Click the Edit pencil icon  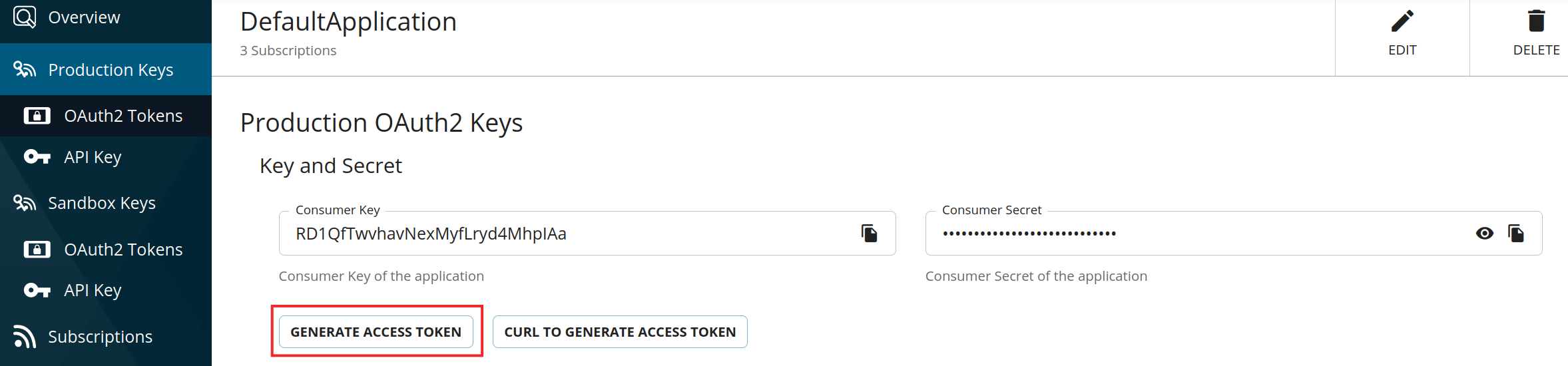coord(1402,22)
